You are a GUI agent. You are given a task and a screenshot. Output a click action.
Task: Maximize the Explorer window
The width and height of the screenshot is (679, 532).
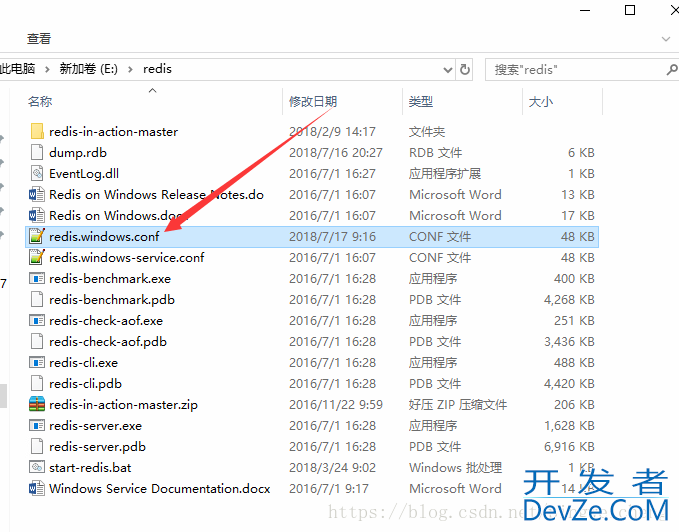(x=630, y=10)
